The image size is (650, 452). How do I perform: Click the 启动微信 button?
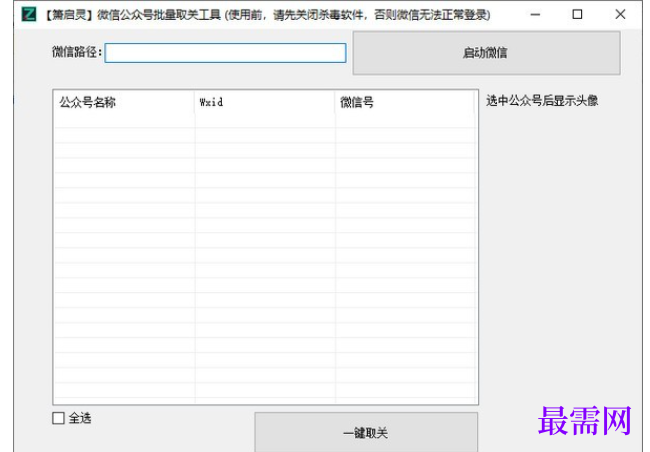point(486,53)
